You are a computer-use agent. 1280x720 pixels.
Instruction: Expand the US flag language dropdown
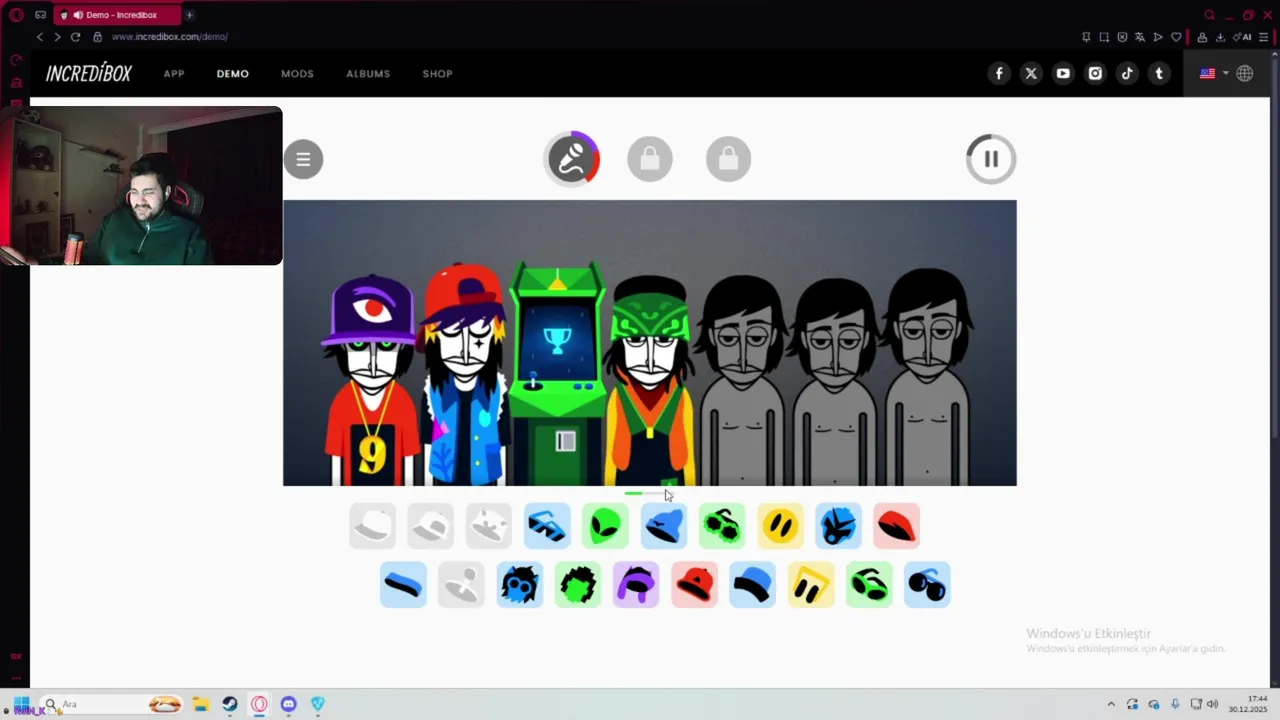point(1213,73)
